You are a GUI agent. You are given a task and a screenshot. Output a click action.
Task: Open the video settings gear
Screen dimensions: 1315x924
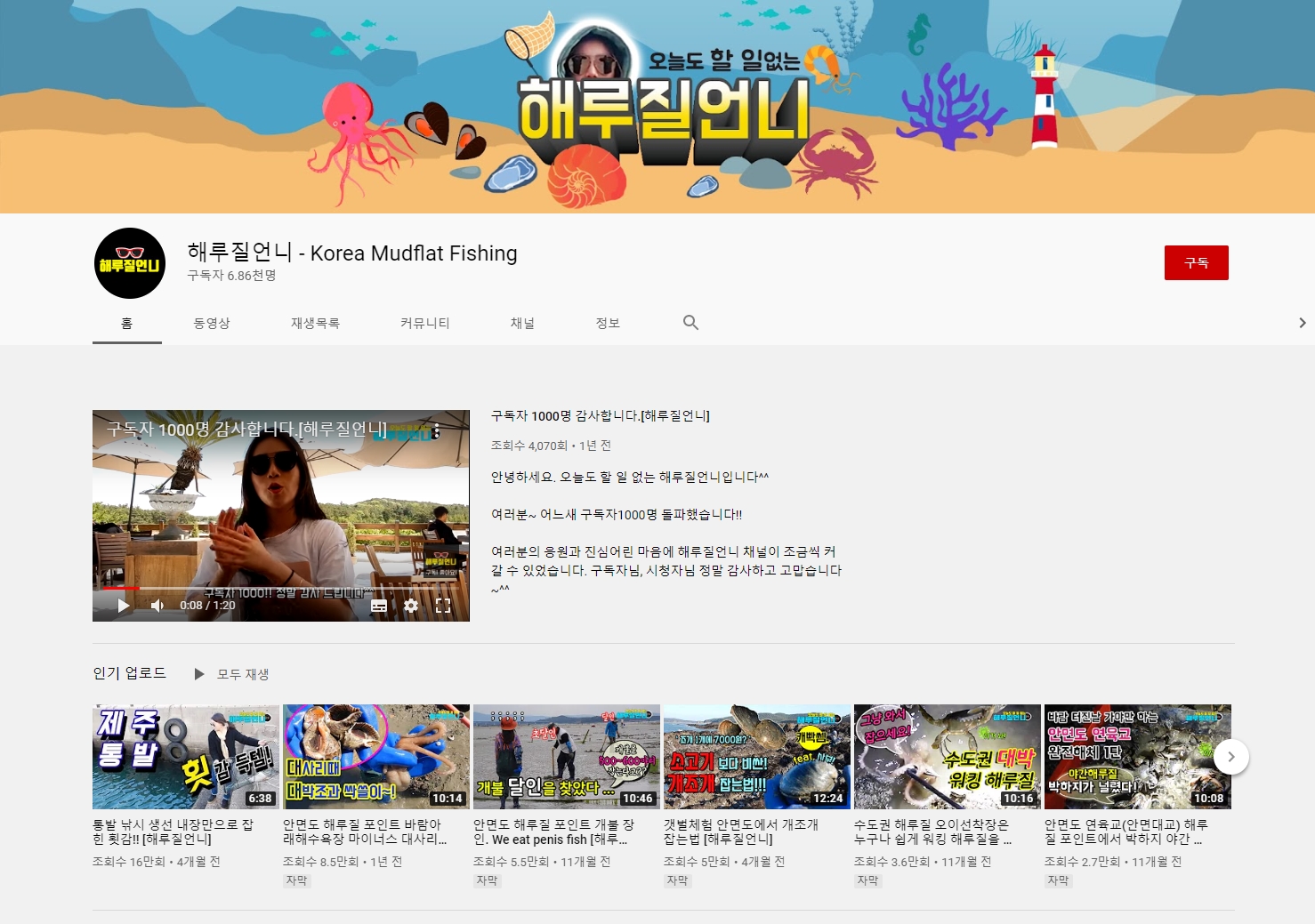pyautogui.click(x=411, y=606)
